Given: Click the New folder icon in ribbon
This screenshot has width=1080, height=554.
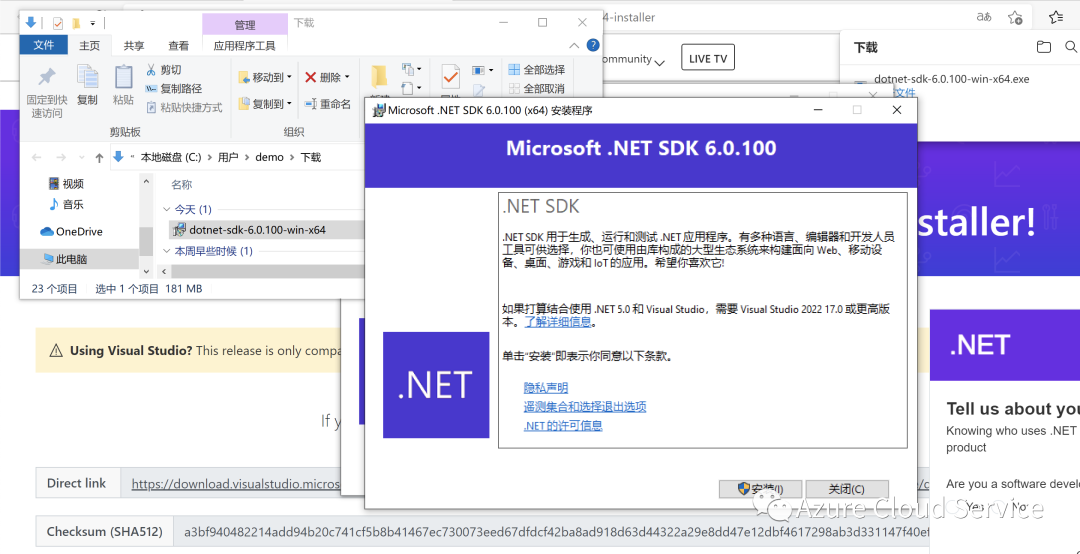Looking at the screenshot, I should (x=379, y=78).
